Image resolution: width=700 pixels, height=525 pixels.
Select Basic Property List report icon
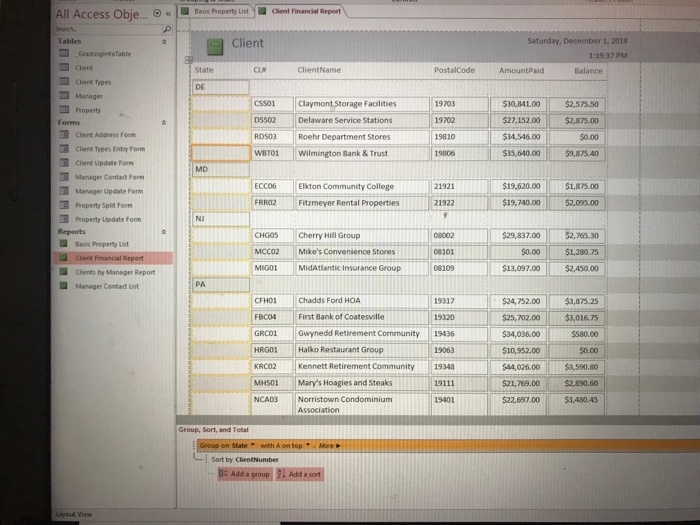[x=64, y=244]
